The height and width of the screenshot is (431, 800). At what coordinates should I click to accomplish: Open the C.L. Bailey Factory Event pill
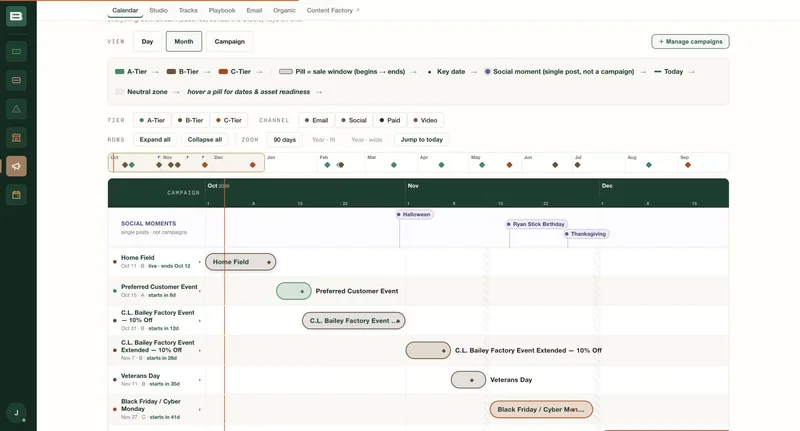(x=354, y=321)
